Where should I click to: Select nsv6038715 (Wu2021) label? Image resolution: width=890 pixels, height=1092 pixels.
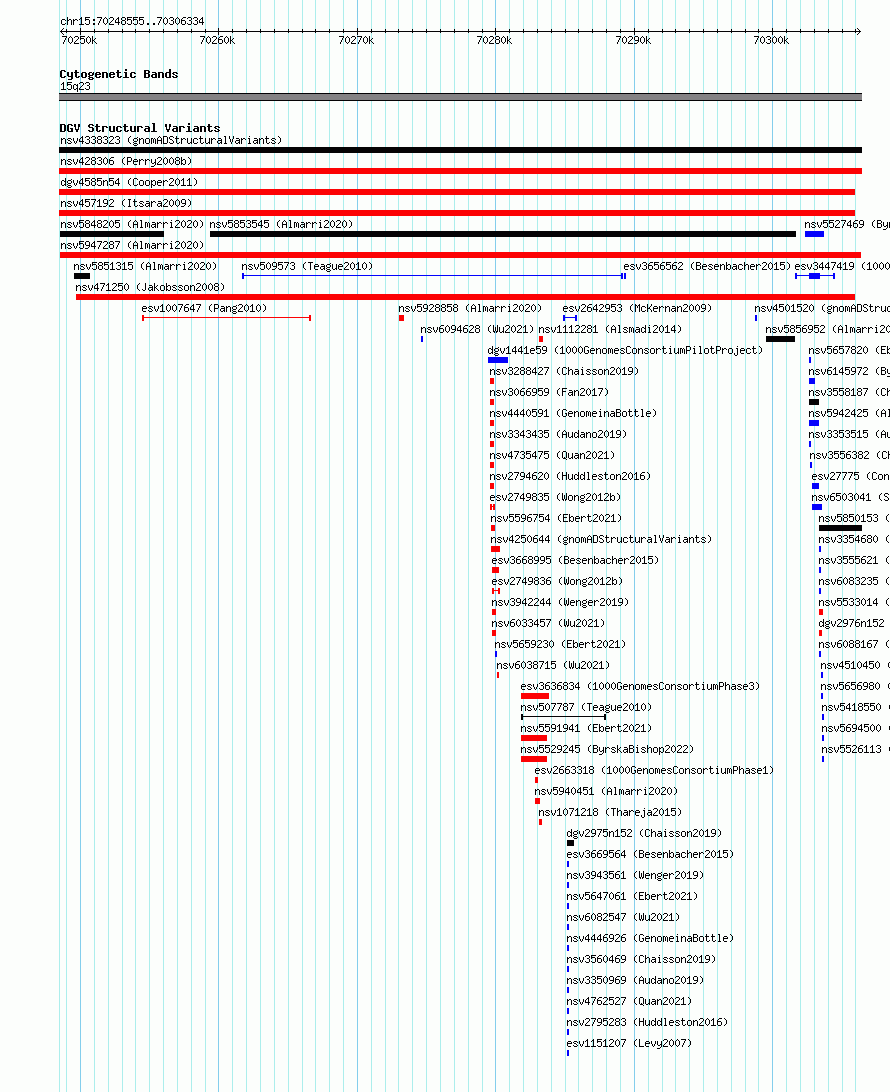coord(553,664)
